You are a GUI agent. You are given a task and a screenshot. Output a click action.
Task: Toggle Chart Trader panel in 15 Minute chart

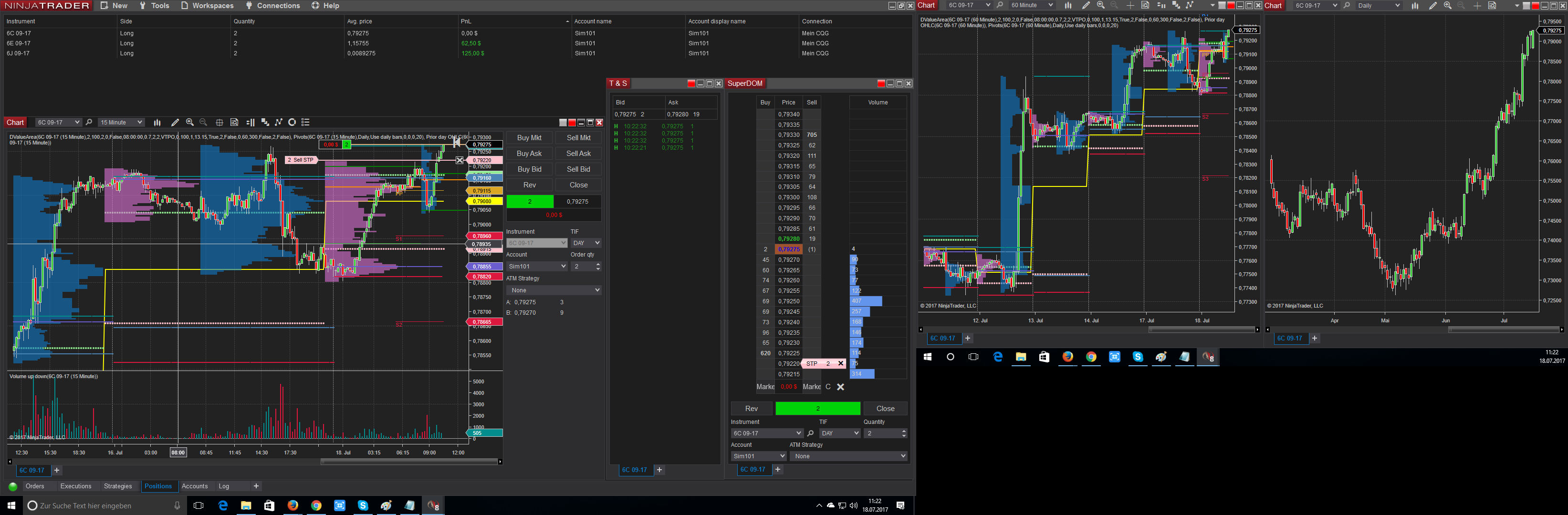tap(250, 122)
